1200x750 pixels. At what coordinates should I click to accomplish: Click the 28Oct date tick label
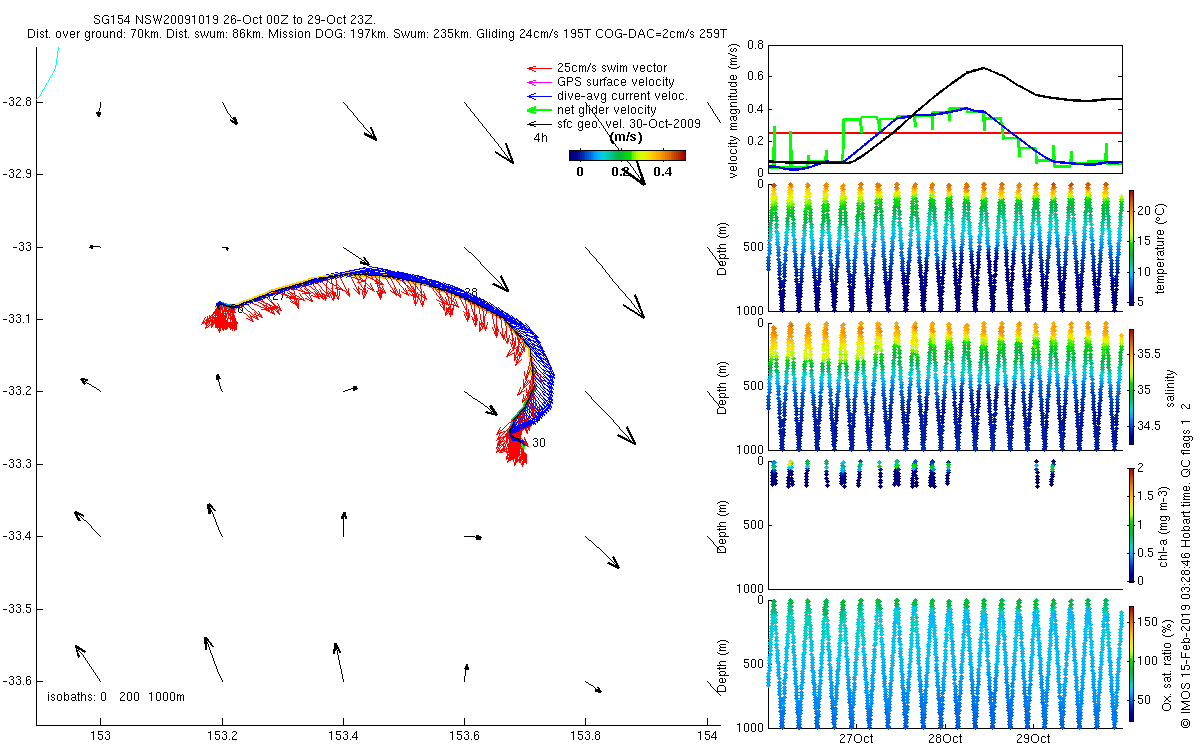click(944, 739)
